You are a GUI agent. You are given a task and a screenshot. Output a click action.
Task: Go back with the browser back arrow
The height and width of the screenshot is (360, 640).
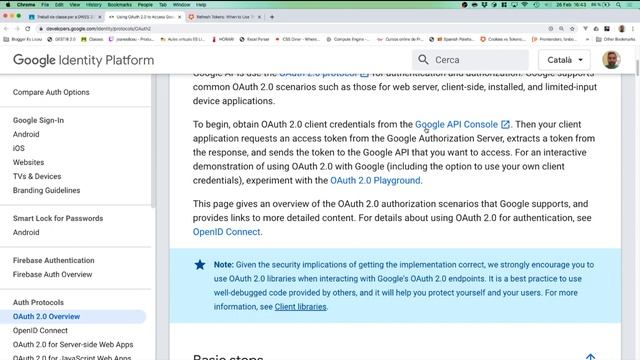[x=6, y=29]
